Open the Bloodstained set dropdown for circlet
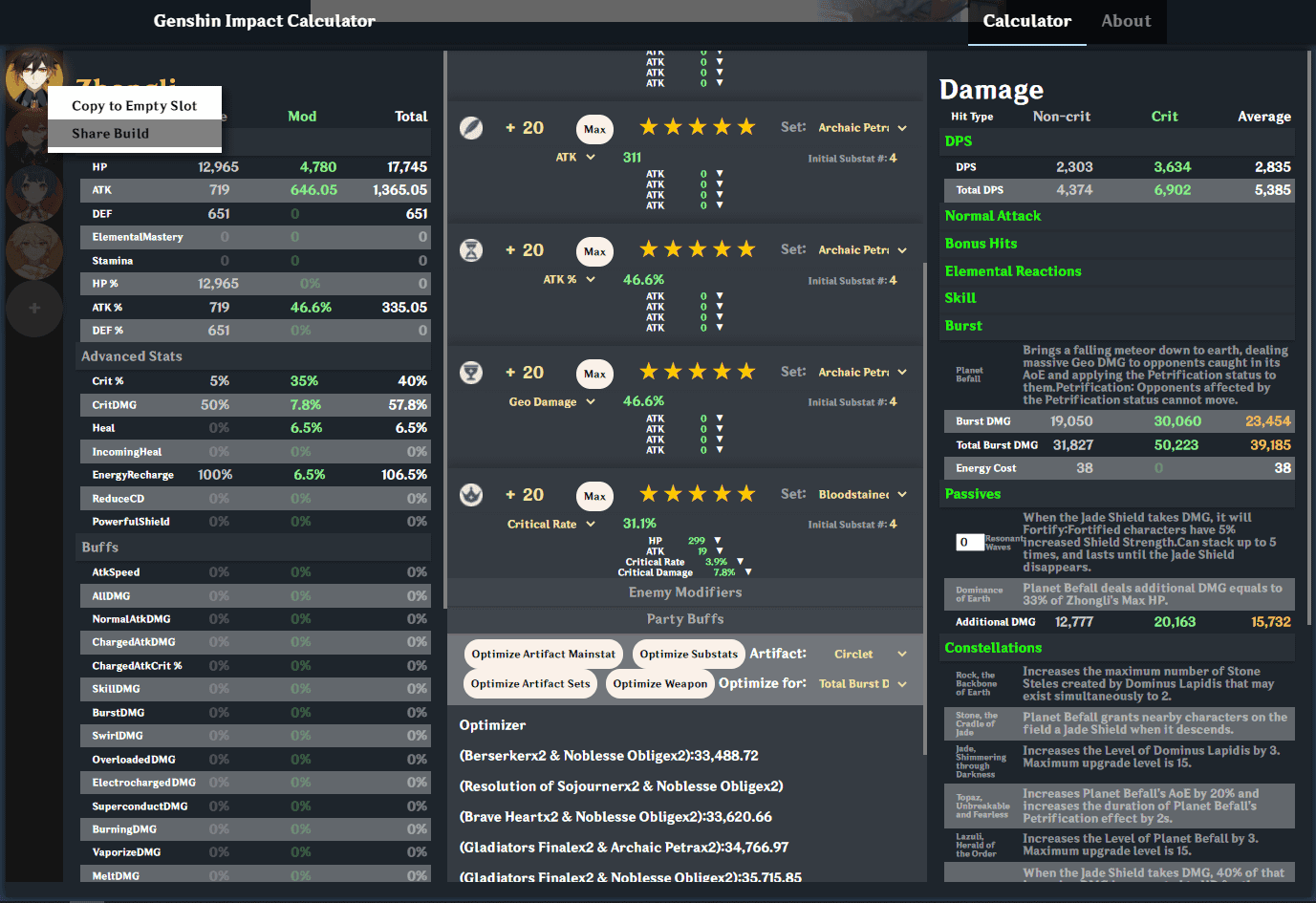1316x903 pixels. tap(862, 495)
